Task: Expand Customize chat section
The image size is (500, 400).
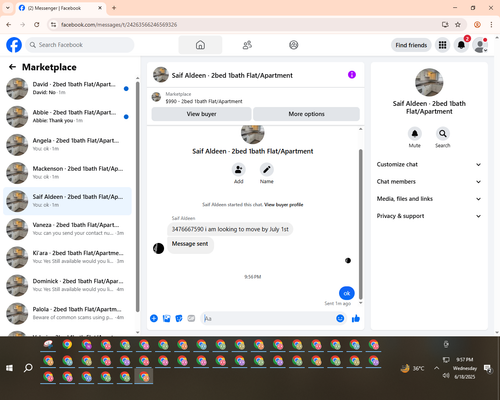Action: coord(429,164)
